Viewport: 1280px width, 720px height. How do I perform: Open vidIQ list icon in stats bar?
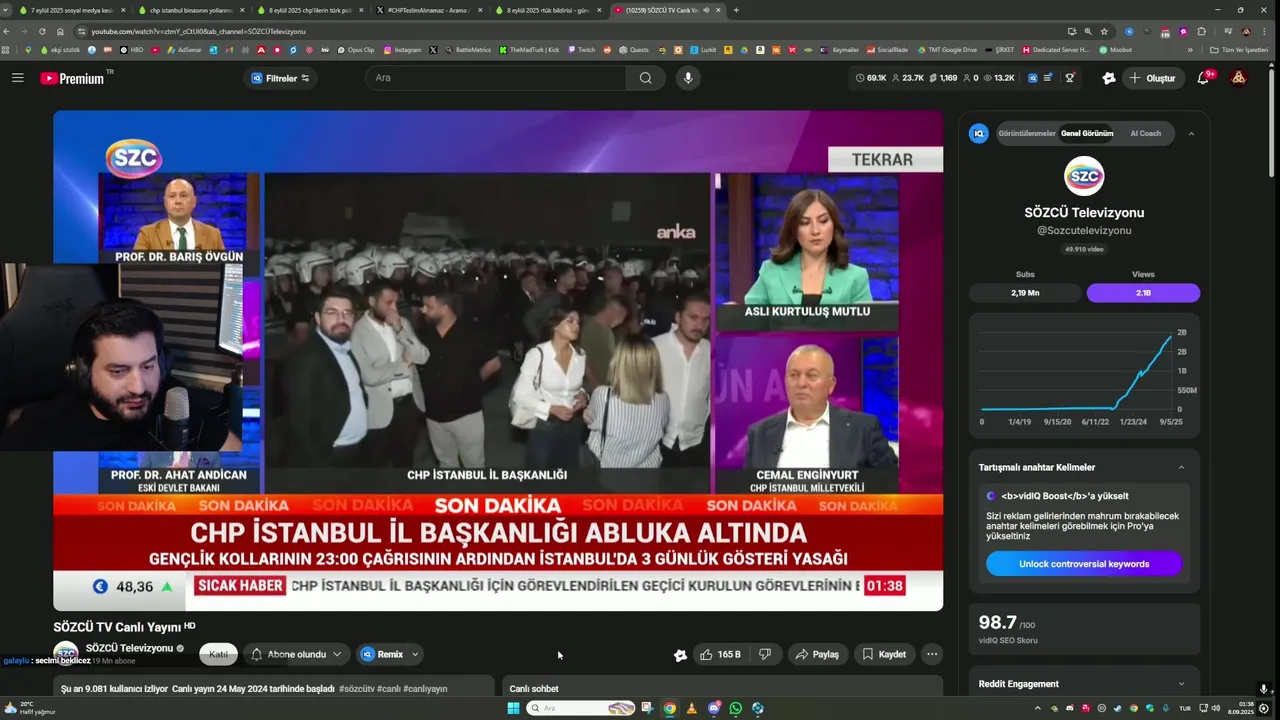click(1048, 78)
